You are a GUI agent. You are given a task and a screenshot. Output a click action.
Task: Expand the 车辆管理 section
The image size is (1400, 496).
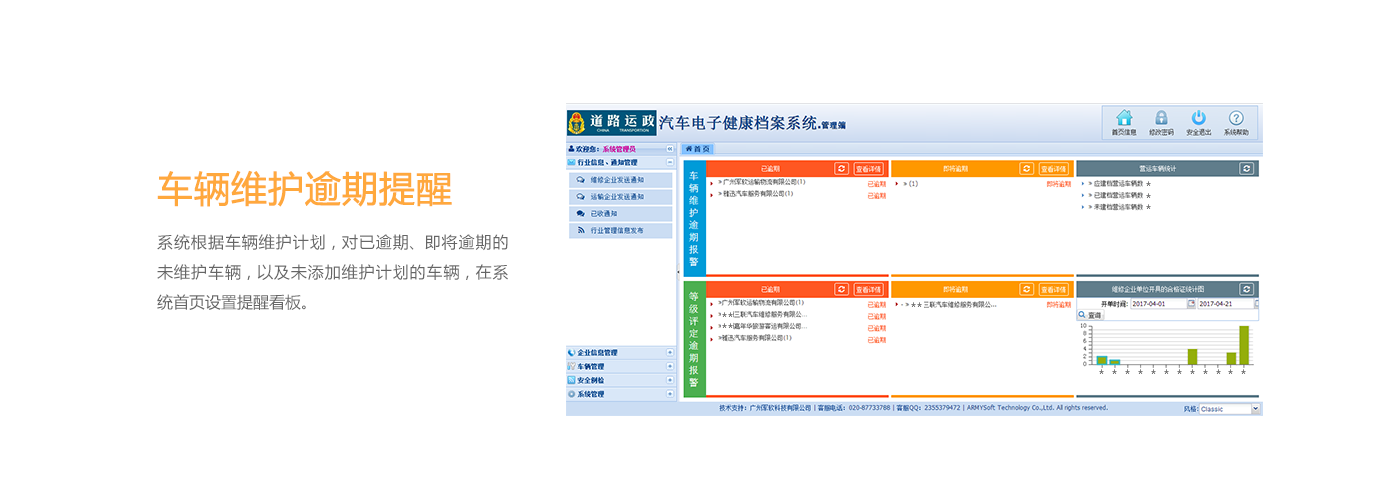tap(670, 366)
